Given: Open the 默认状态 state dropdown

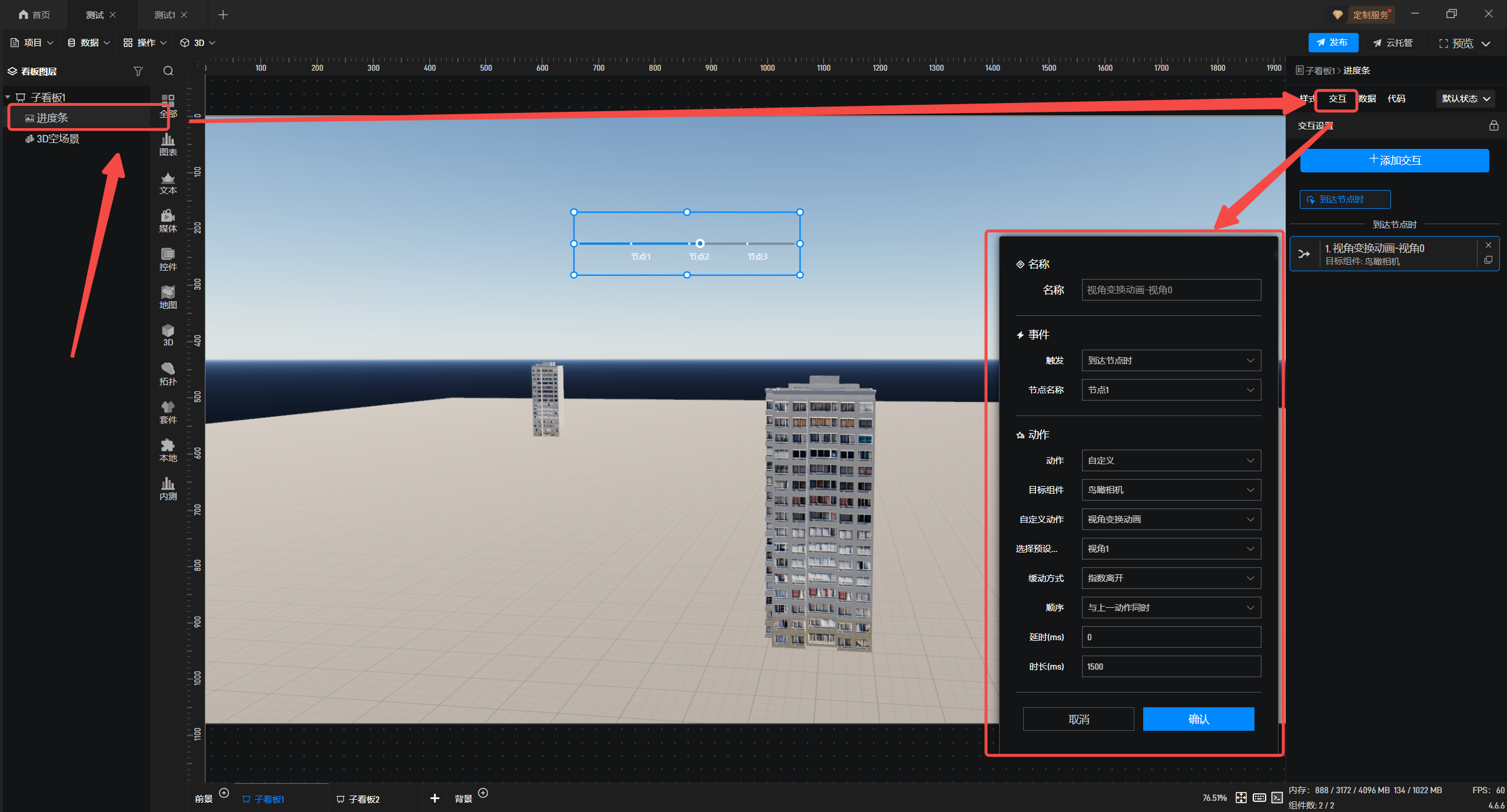Looking at the screenshot, I should tap(1465, 99).
